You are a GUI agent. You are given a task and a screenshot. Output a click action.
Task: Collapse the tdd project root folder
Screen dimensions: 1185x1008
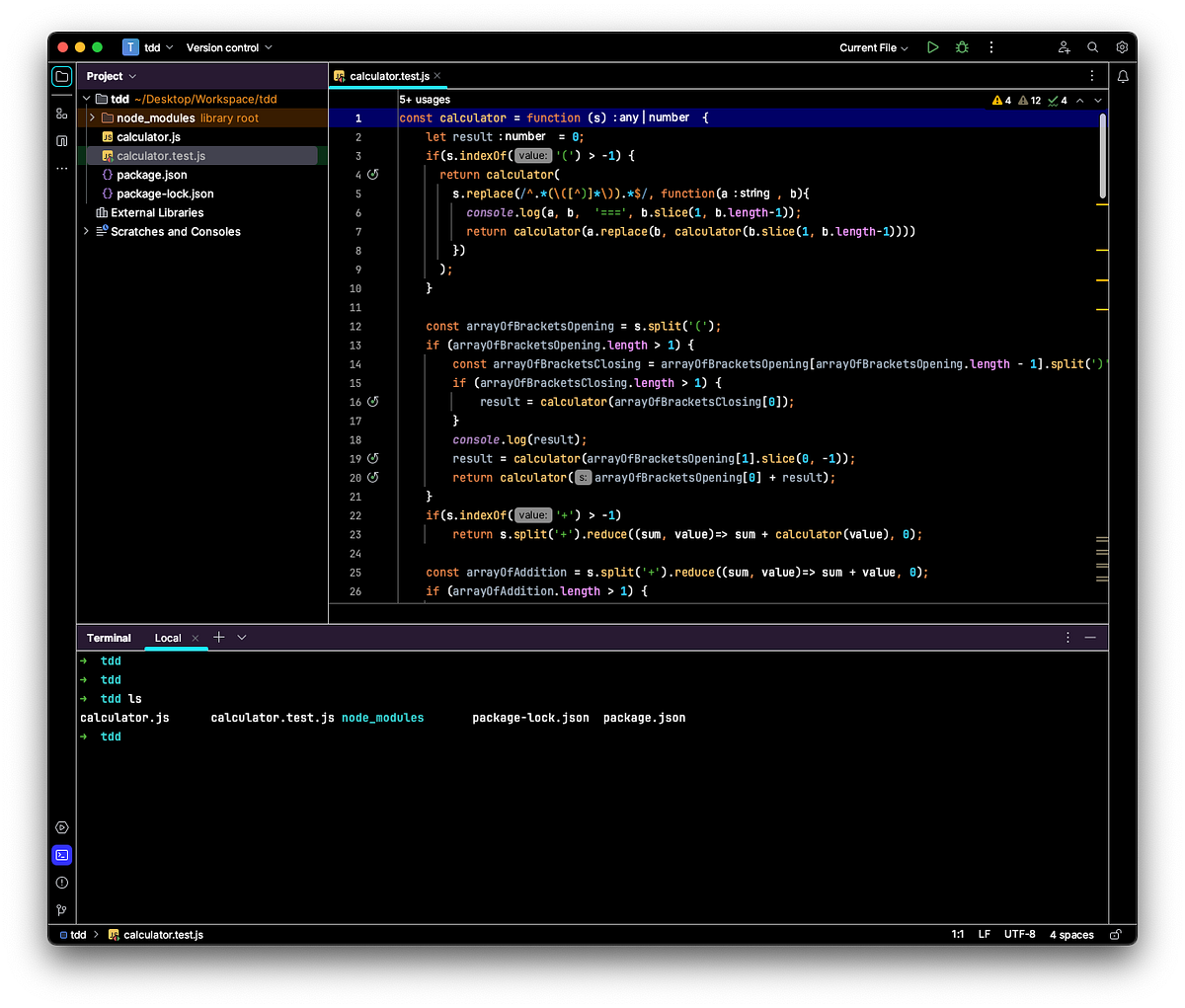pyautogui.click(x=86, y=99)
